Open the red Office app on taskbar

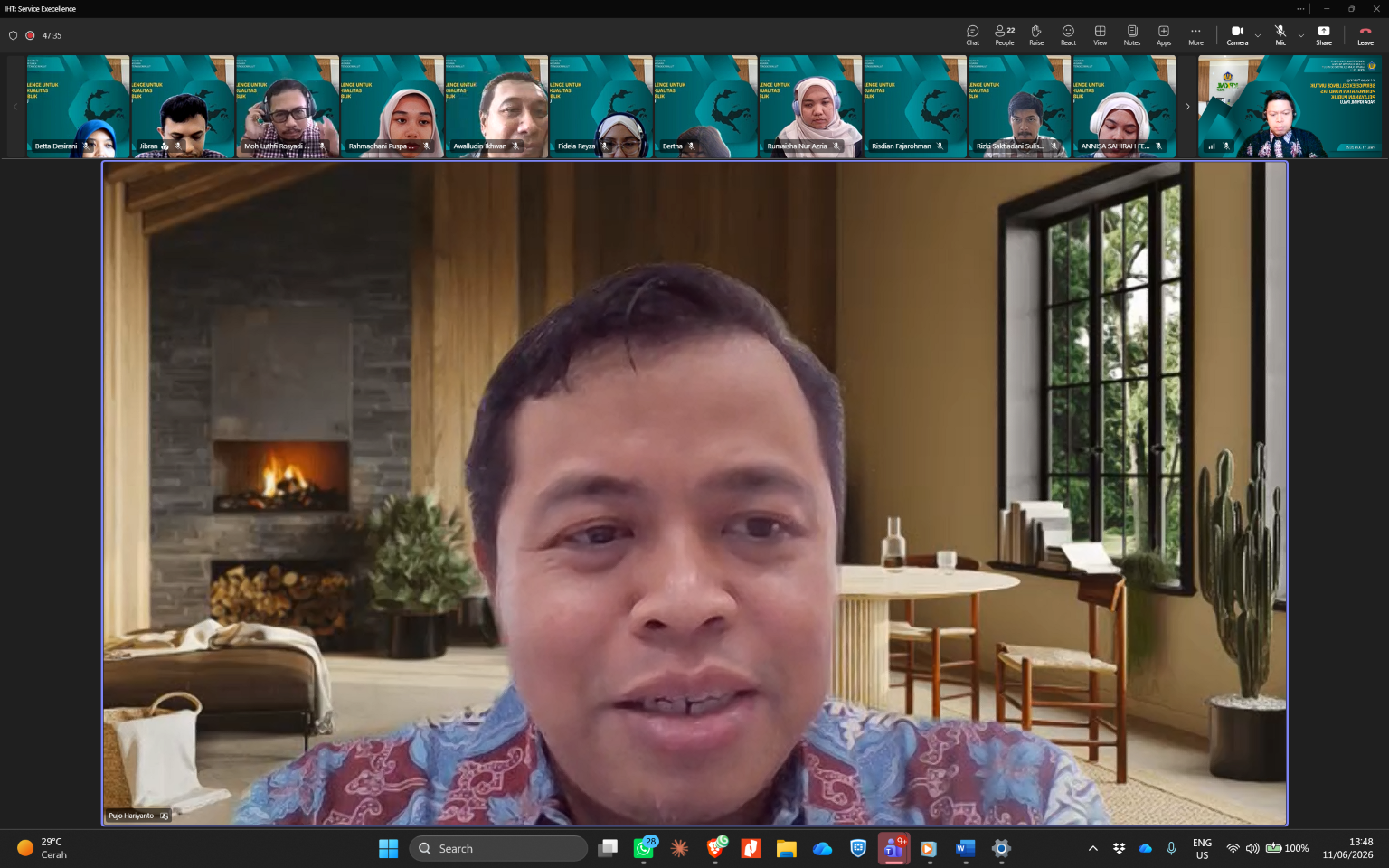point(751,848)
